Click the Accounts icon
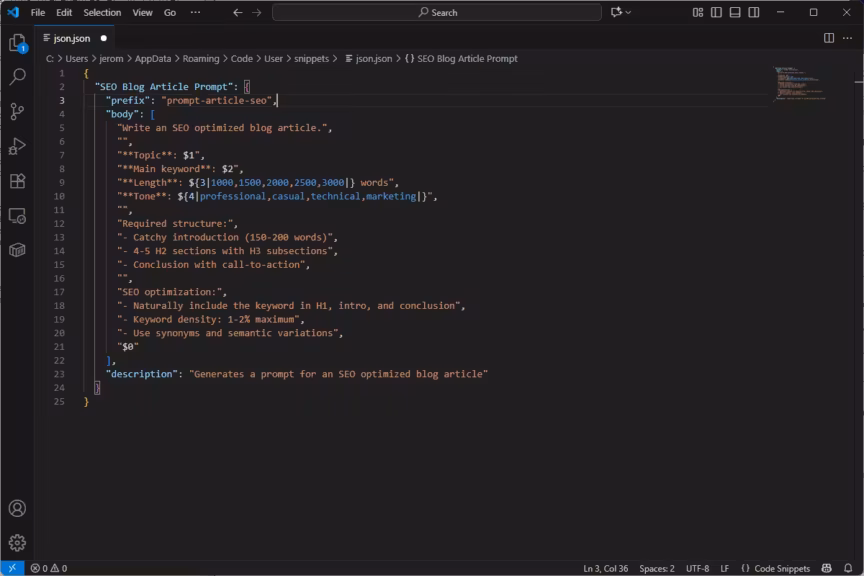The width and height of the screenshot is (864, 576). tap(17, 508)
